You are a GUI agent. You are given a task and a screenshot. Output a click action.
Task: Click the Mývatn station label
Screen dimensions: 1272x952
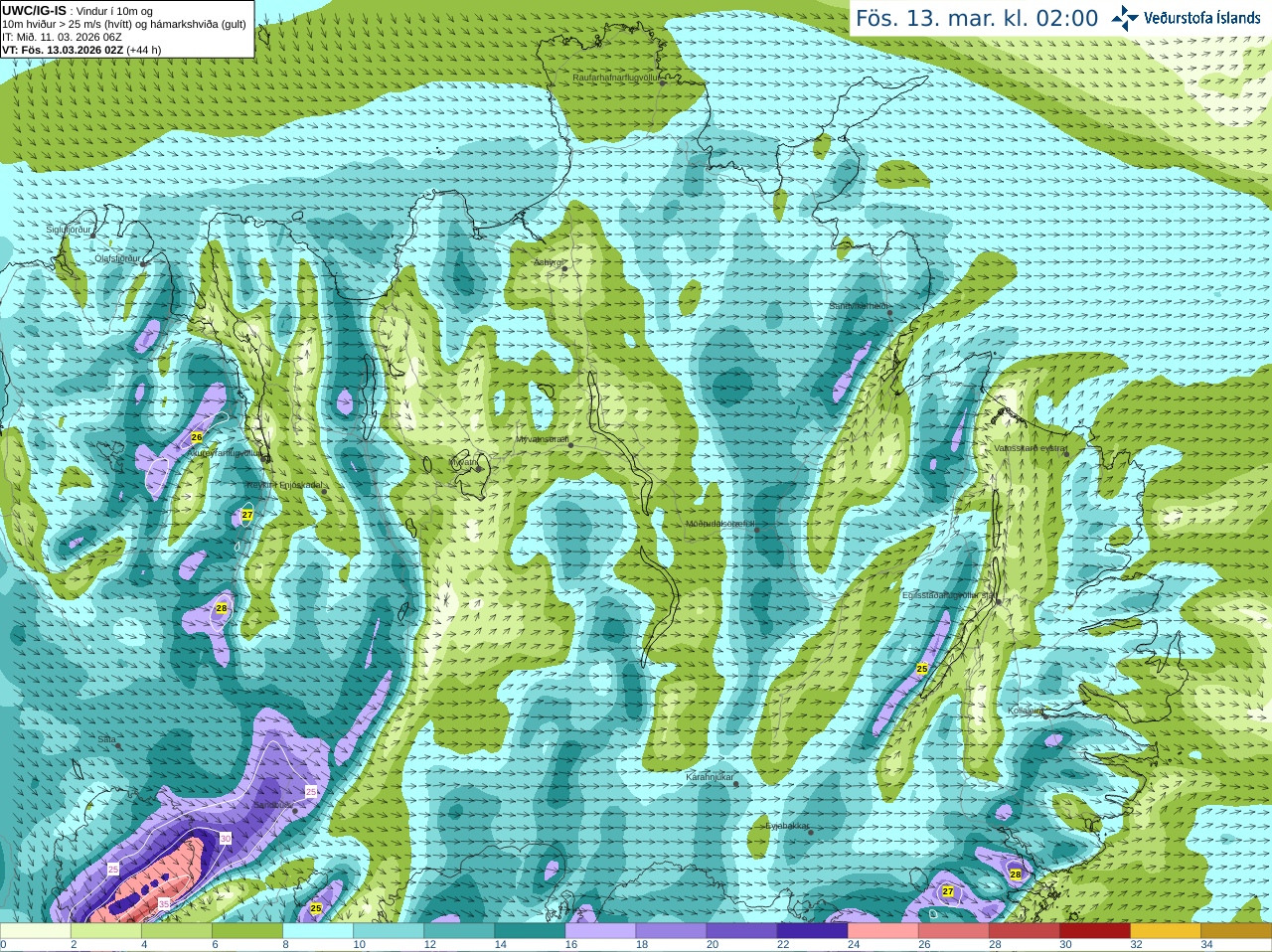pyautogui.click(x=463, y=462)
